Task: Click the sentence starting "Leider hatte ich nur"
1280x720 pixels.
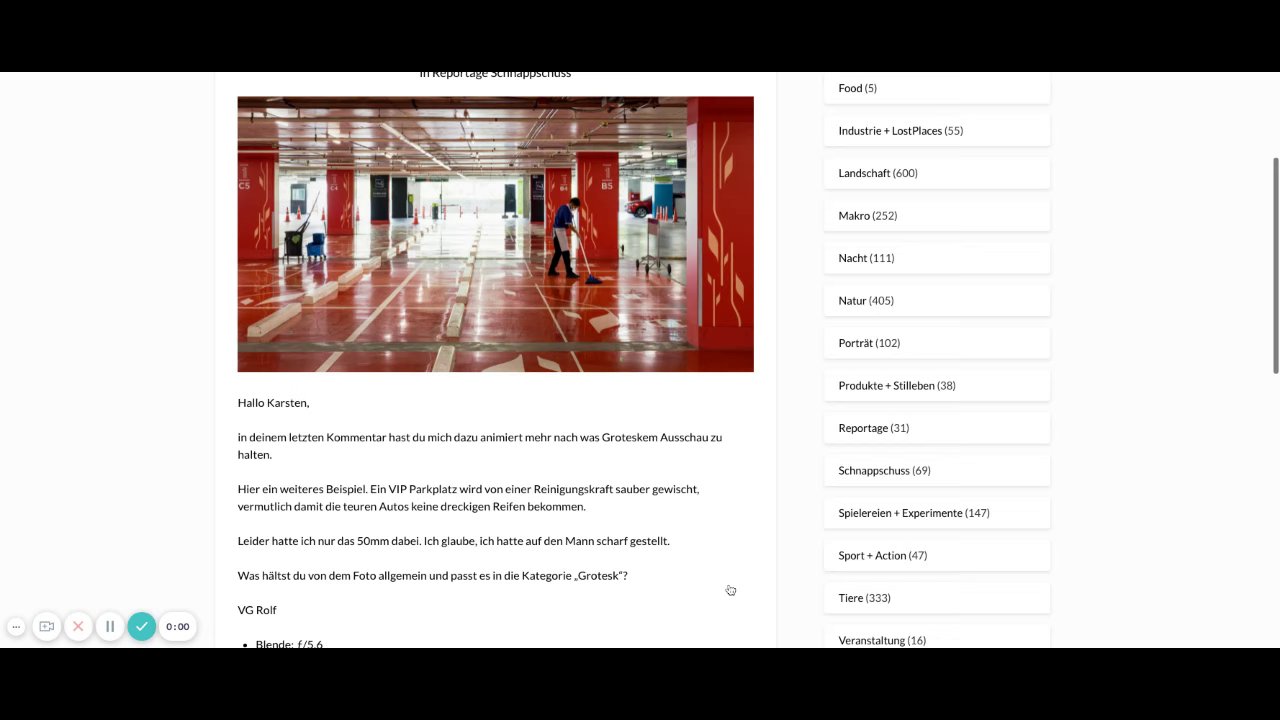Action: tap(453, 541)
